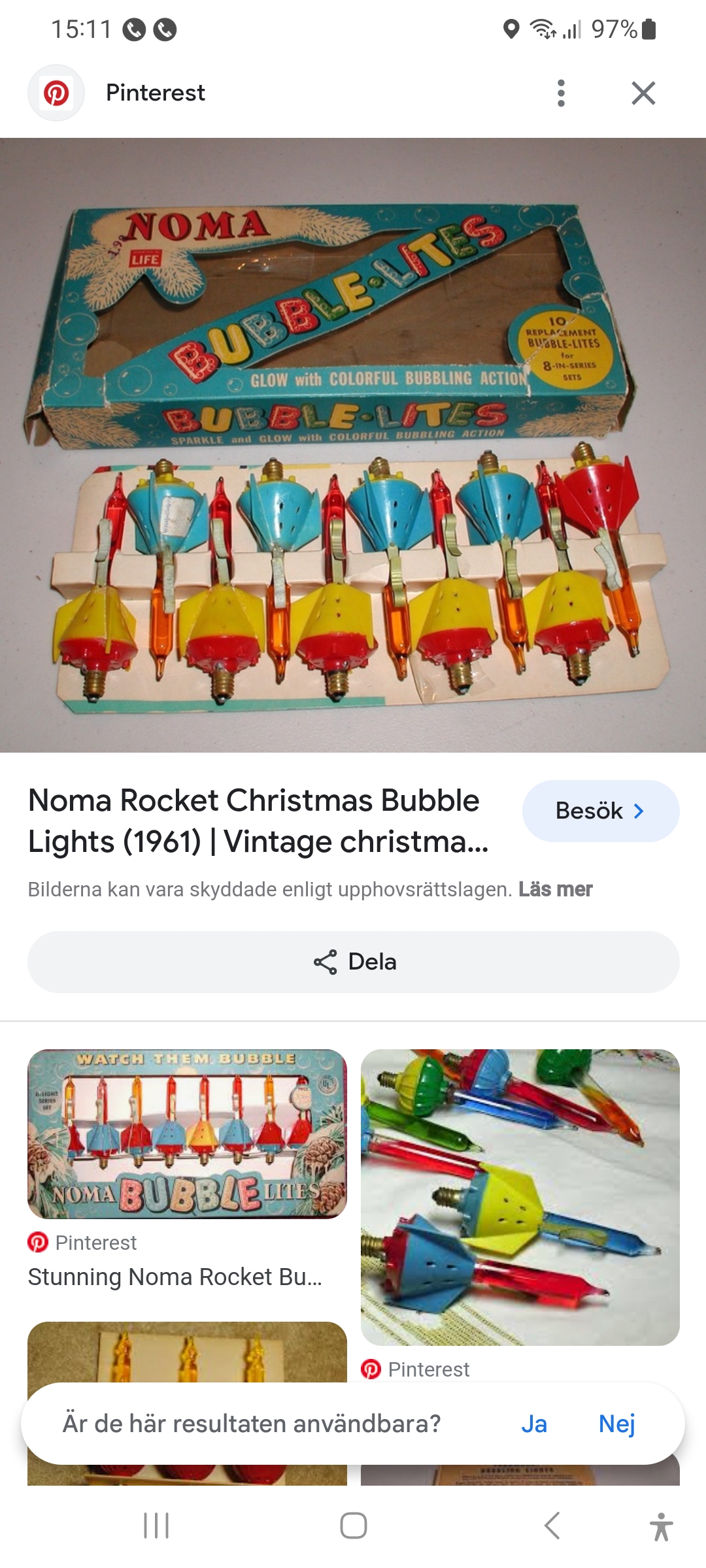
Task: Open the three-dot more options menu
Action: (x=561, y=93)
